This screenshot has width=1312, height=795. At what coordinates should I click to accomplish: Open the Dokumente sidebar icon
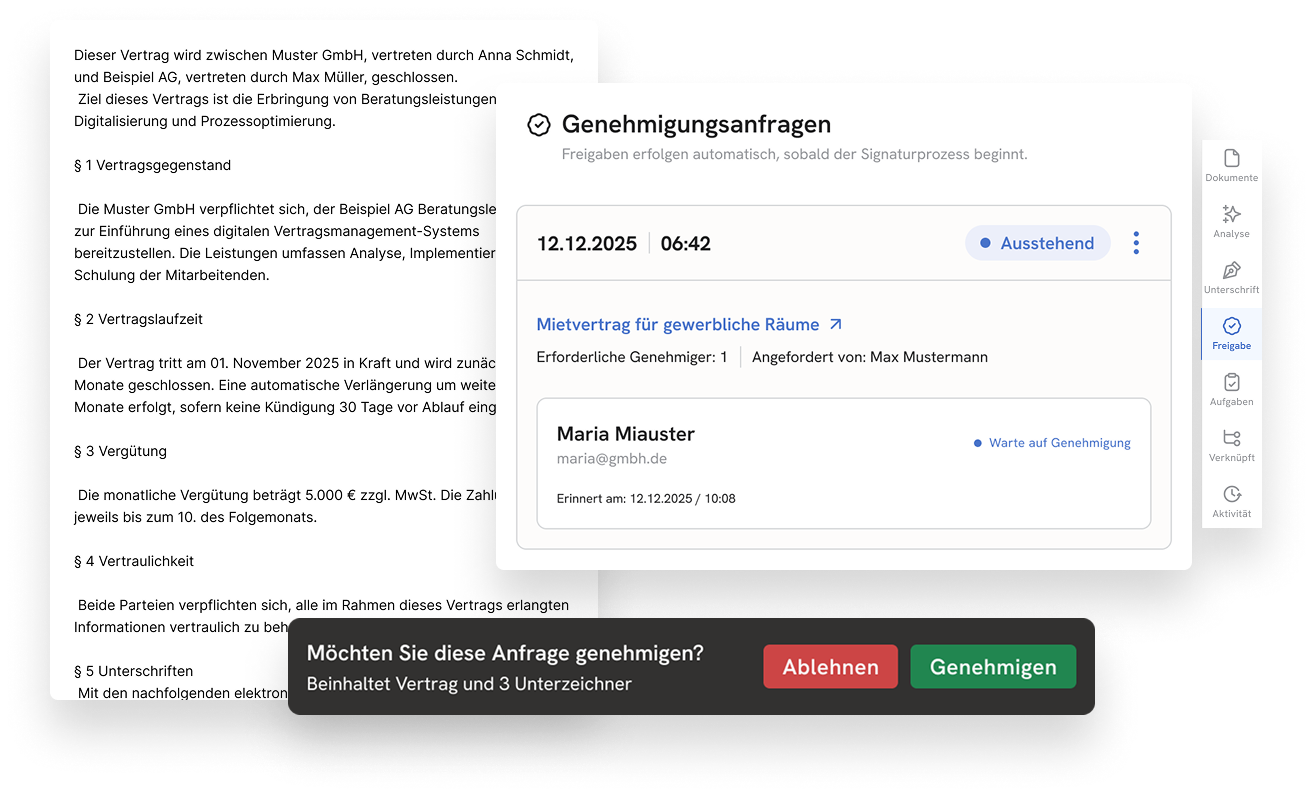(x=1231, y=159)
